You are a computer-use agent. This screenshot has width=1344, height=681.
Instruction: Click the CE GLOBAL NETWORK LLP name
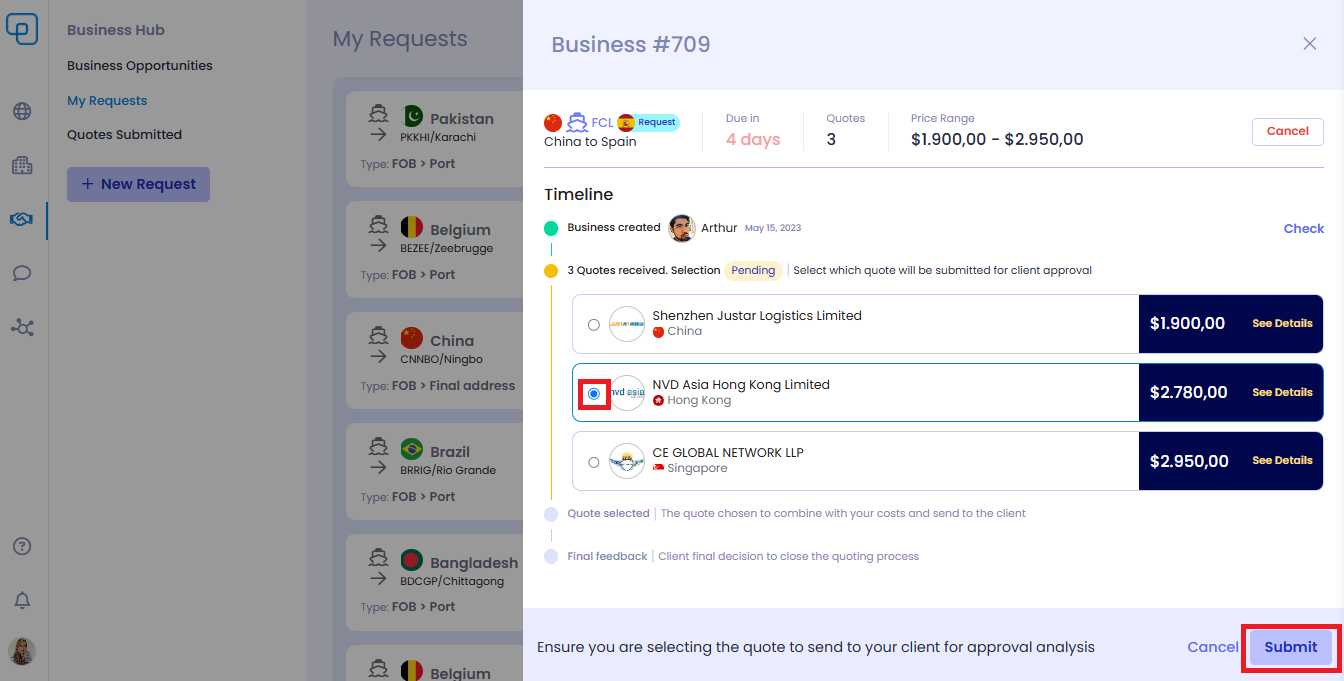[728, 452]
